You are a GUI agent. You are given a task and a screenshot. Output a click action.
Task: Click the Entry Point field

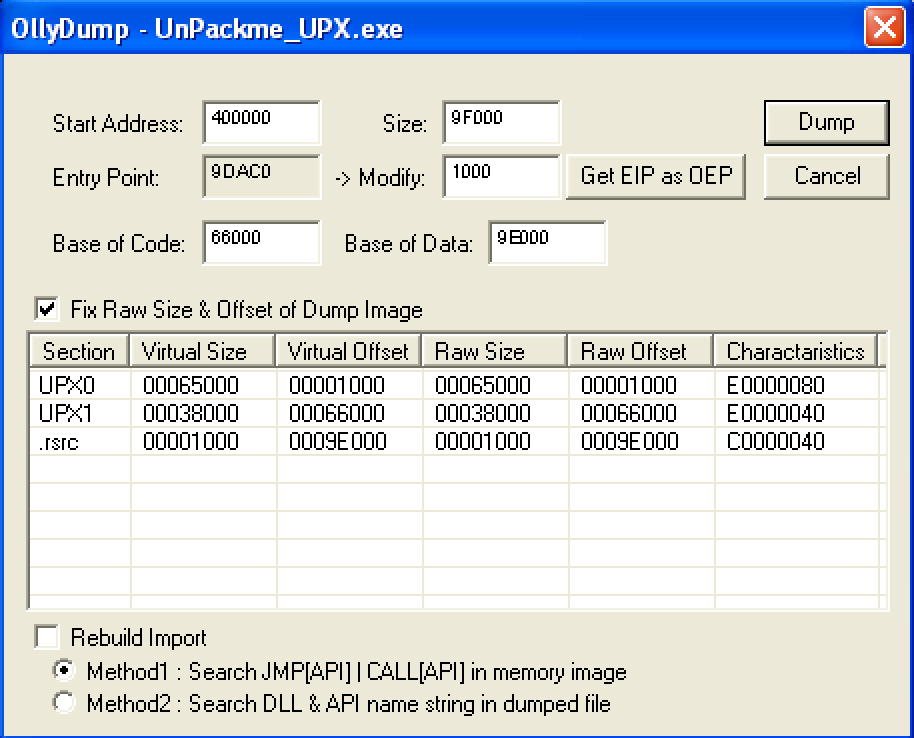pyautogui.click(x=262, y=177)
